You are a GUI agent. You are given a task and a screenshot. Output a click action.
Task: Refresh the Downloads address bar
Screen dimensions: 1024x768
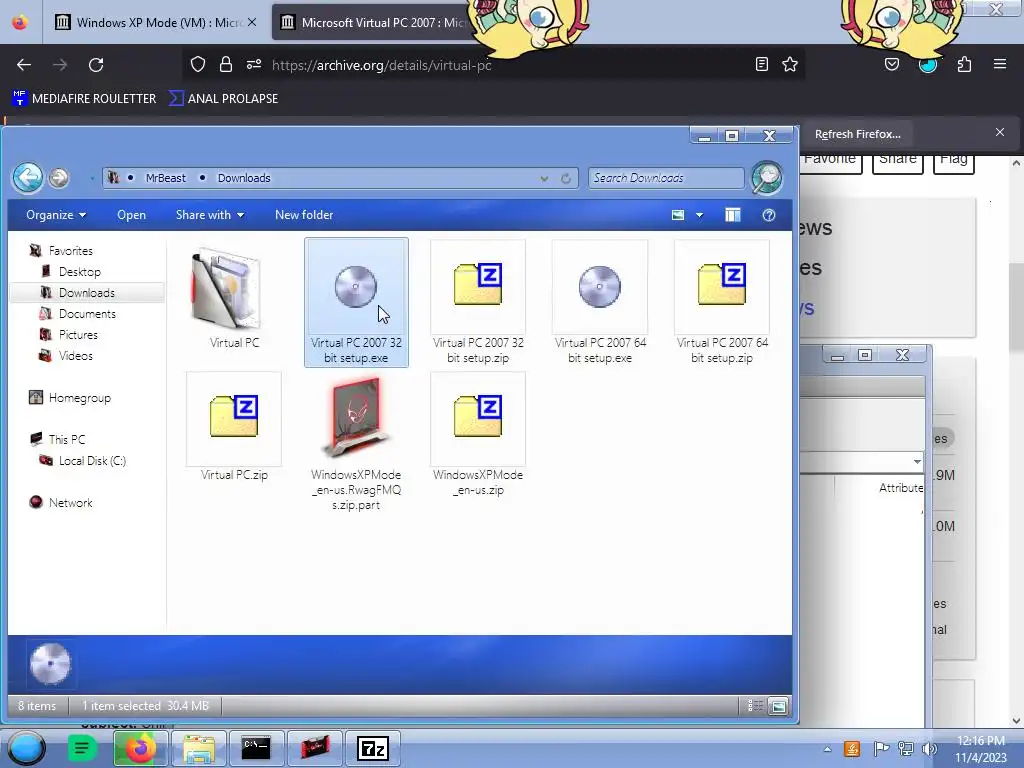(x=566, y=178)
